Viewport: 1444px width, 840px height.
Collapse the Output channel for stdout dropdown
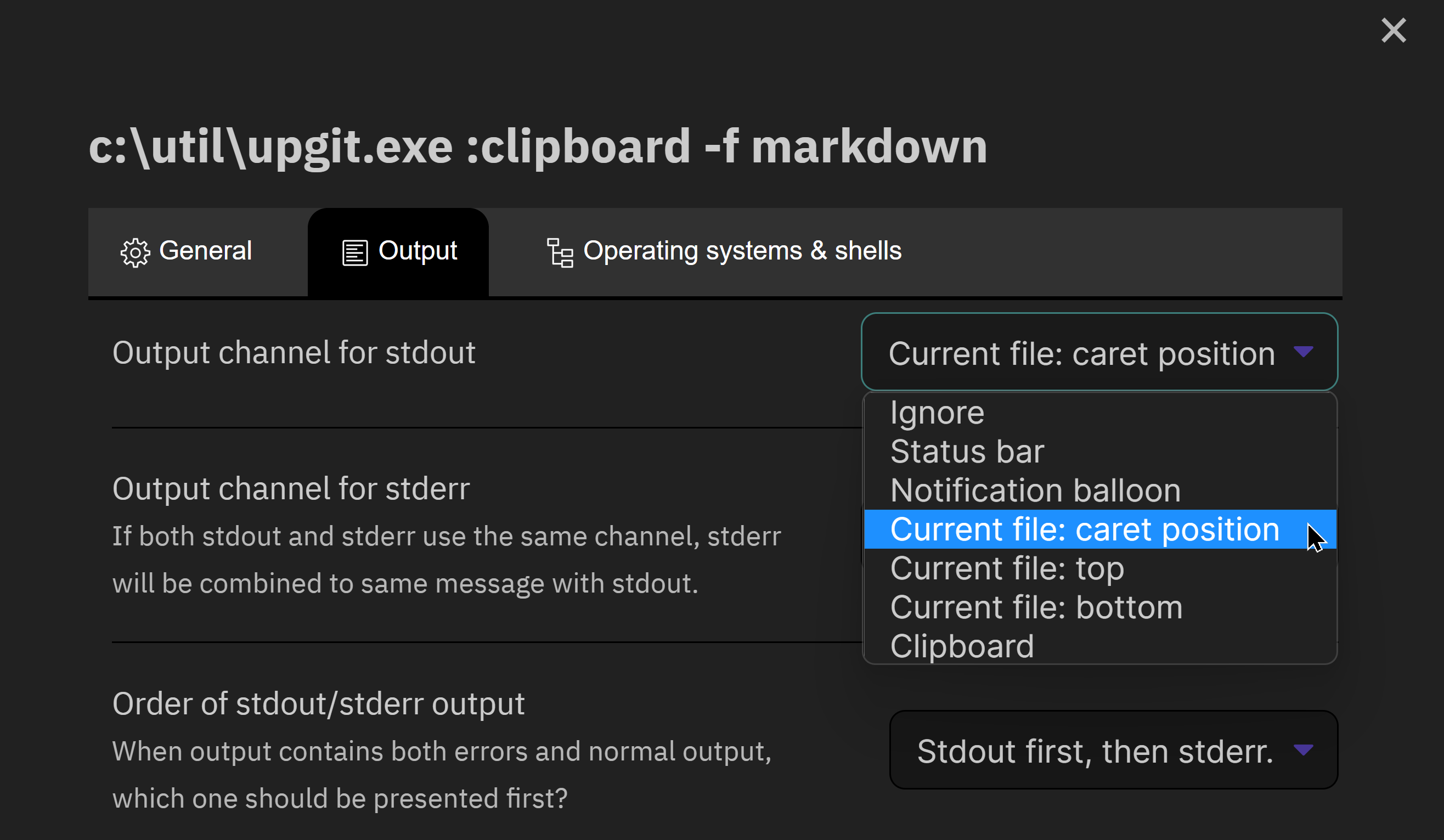coord(1099,352)
